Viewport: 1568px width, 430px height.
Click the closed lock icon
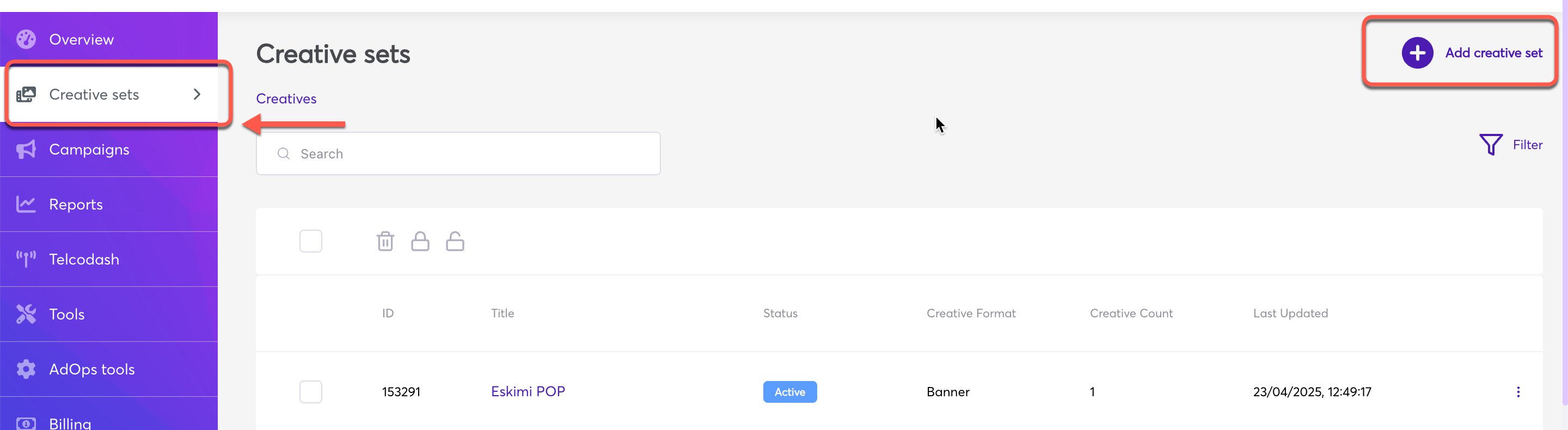pyautogui.click(x=420, y=242)
